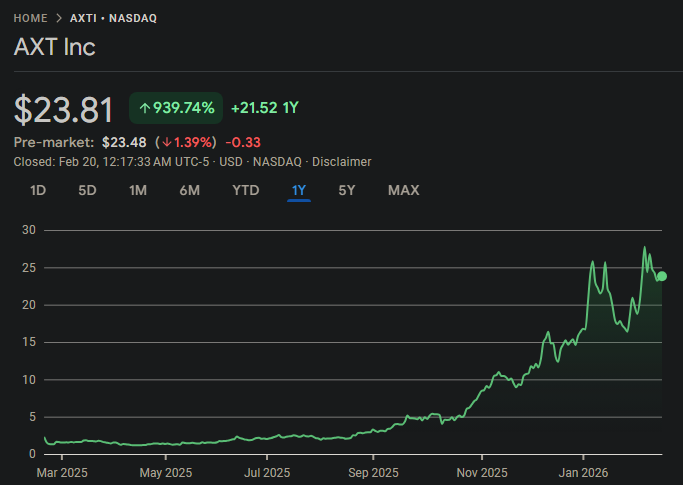
Task: Open the Disclaimer link
Action: (x=342, y=162)
